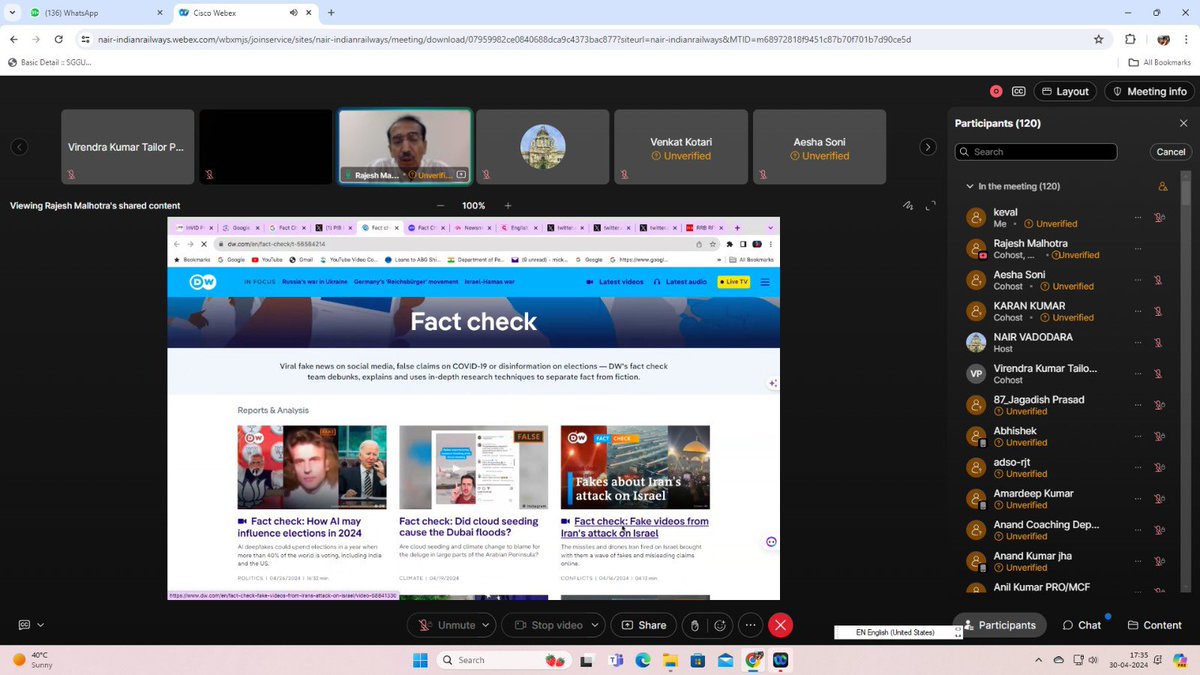1200x675 pixels.
Task: Open the Content panel
Action: (x=1155, y=625)
